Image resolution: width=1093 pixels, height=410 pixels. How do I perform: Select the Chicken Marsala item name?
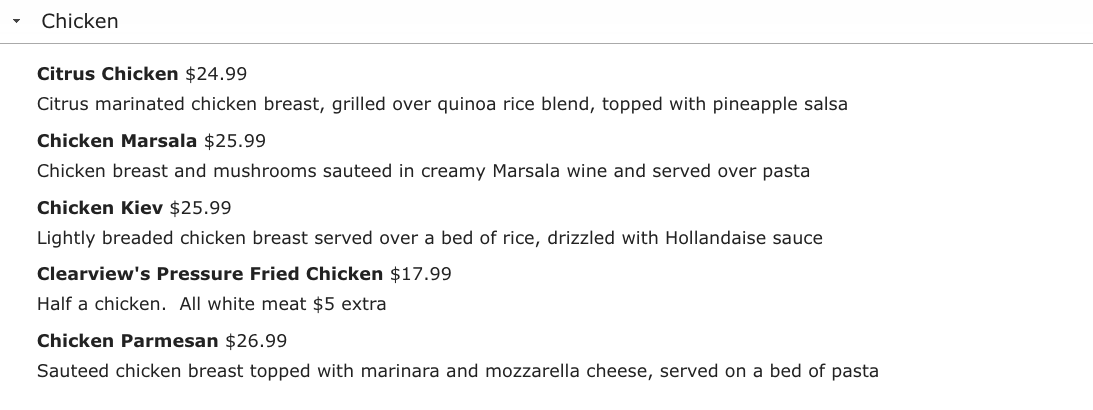116,141
